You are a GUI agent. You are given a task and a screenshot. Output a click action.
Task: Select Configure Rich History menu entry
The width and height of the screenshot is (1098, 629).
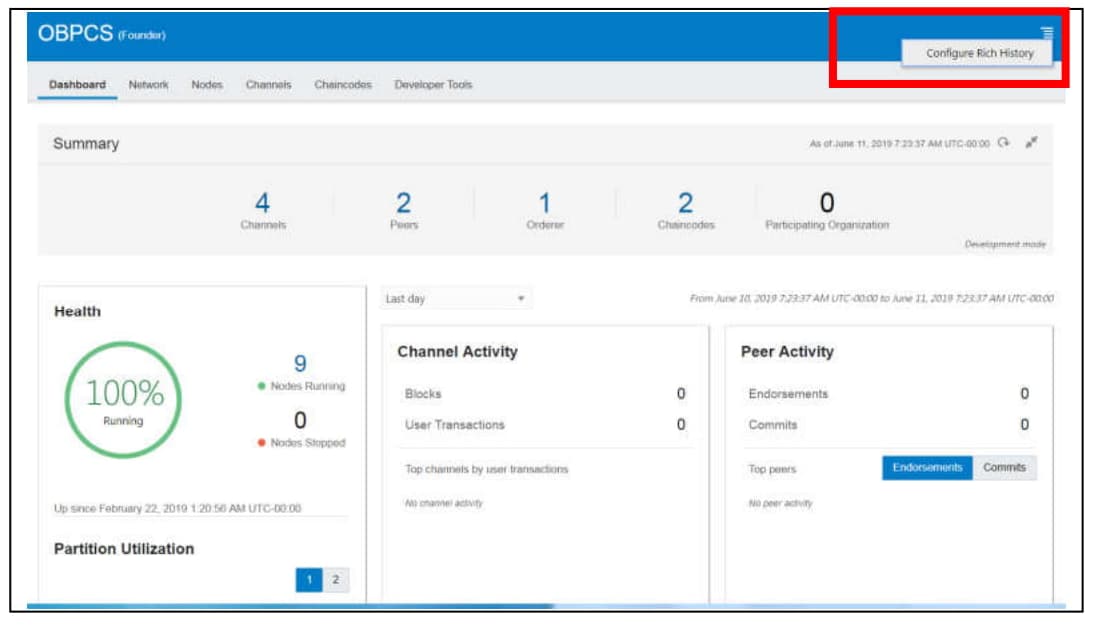pos(979,53)
